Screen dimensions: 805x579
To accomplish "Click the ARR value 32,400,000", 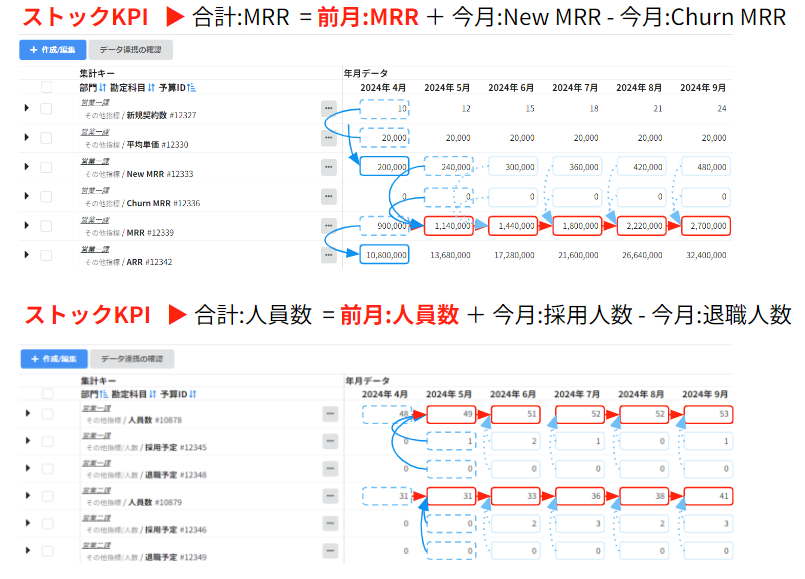I will [x=706, y=255].
